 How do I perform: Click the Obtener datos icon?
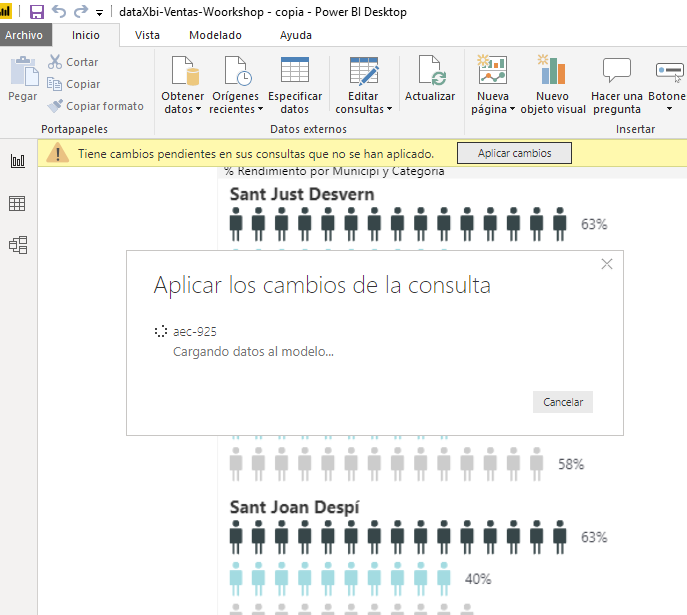184,70
